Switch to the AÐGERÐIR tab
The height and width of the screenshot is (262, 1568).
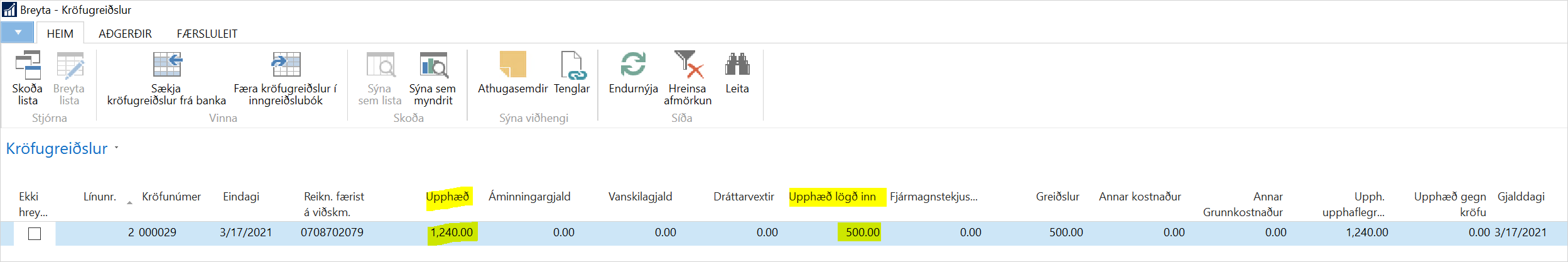tap(125, 33)
